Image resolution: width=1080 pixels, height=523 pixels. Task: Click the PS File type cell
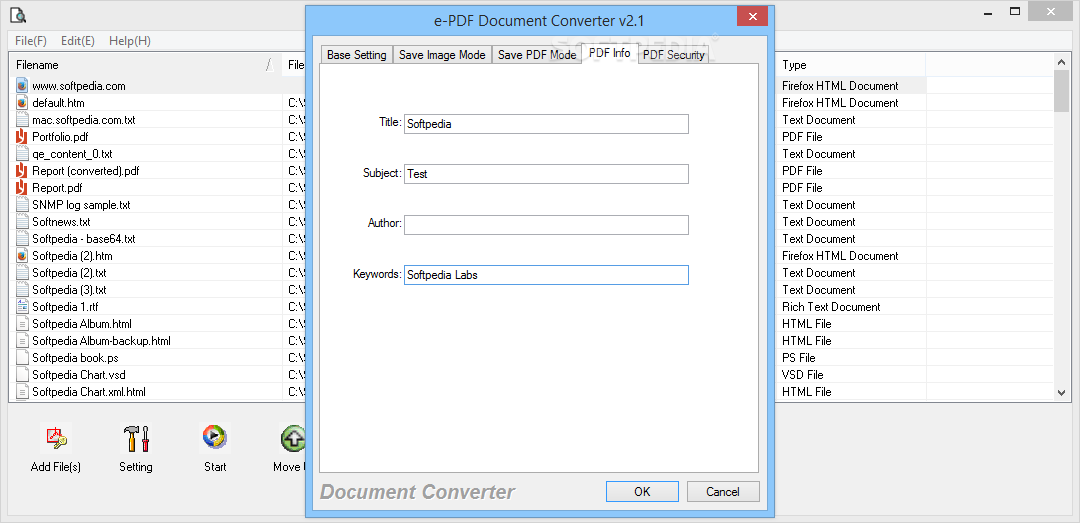point(798,358)
